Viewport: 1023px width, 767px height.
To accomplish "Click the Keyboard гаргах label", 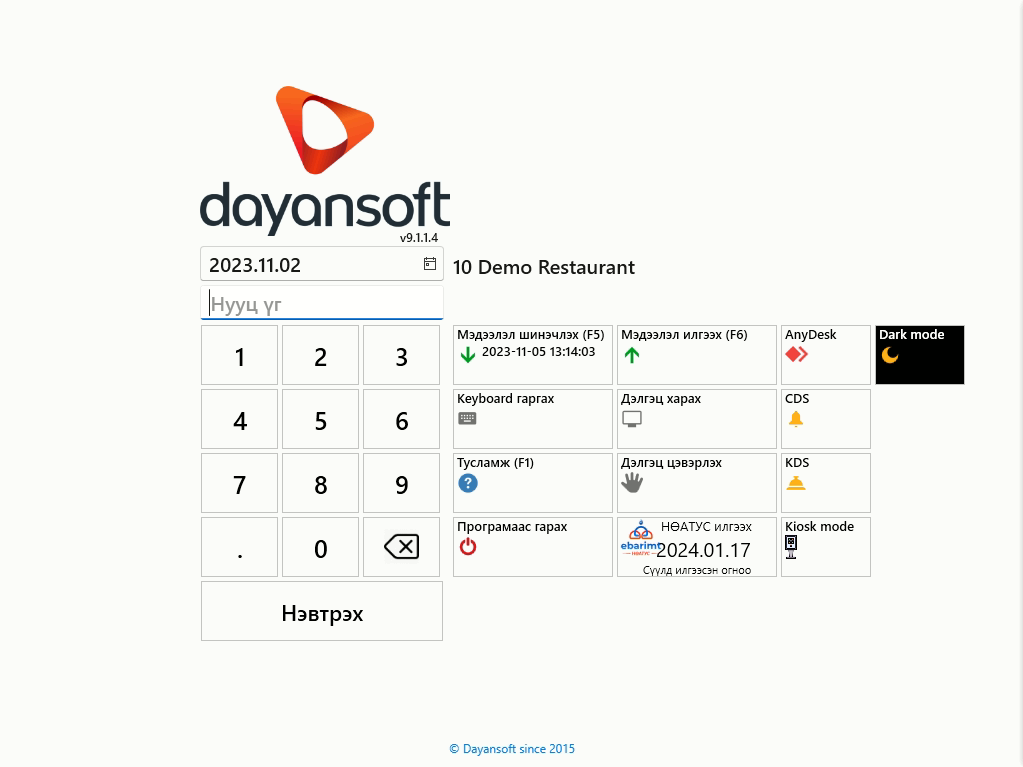I will click(506, 399).
